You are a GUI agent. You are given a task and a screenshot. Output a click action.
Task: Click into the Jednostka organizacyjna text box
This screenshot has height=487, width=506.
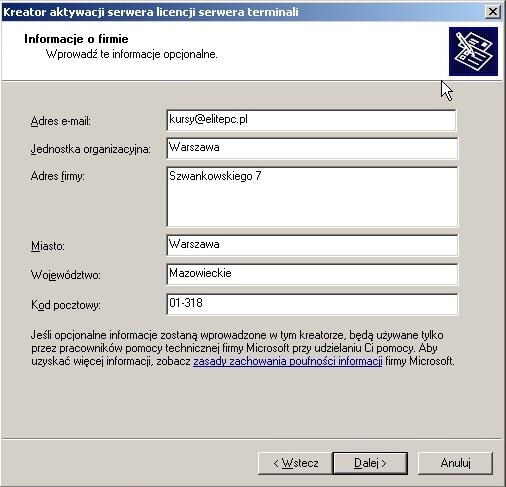[x=312, y=148]
